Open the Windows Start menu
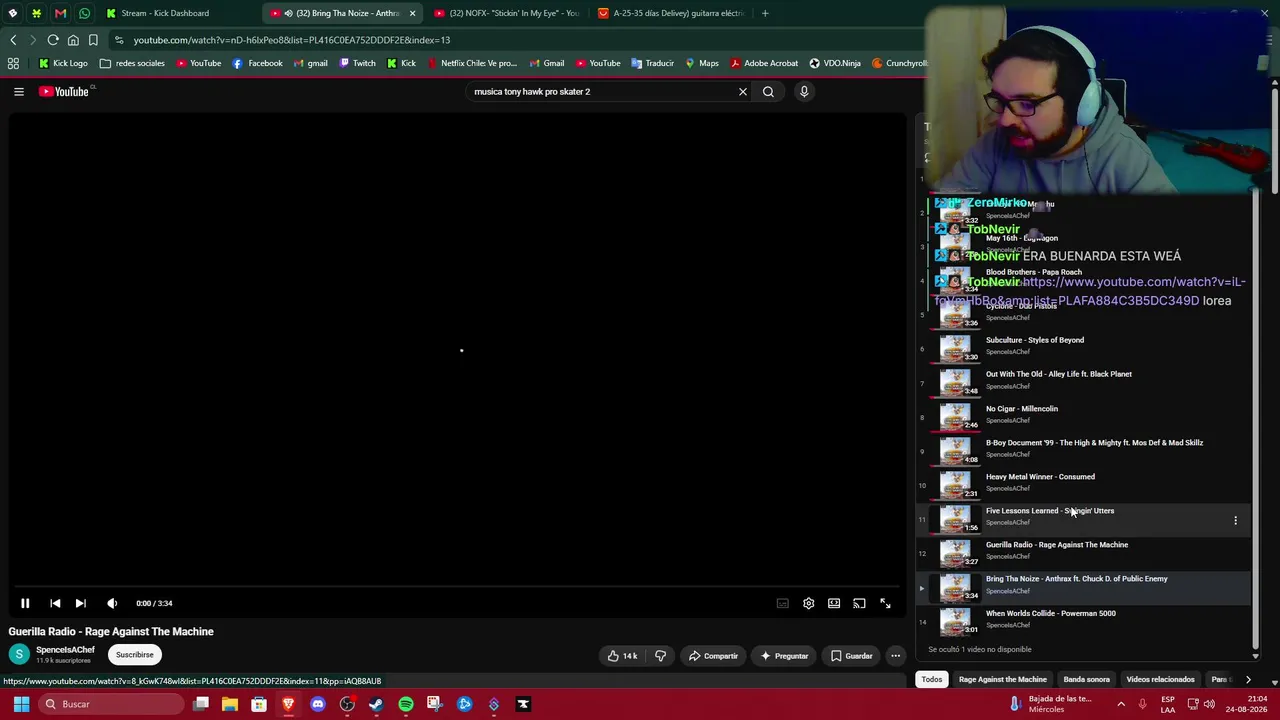 coord(21,704)
